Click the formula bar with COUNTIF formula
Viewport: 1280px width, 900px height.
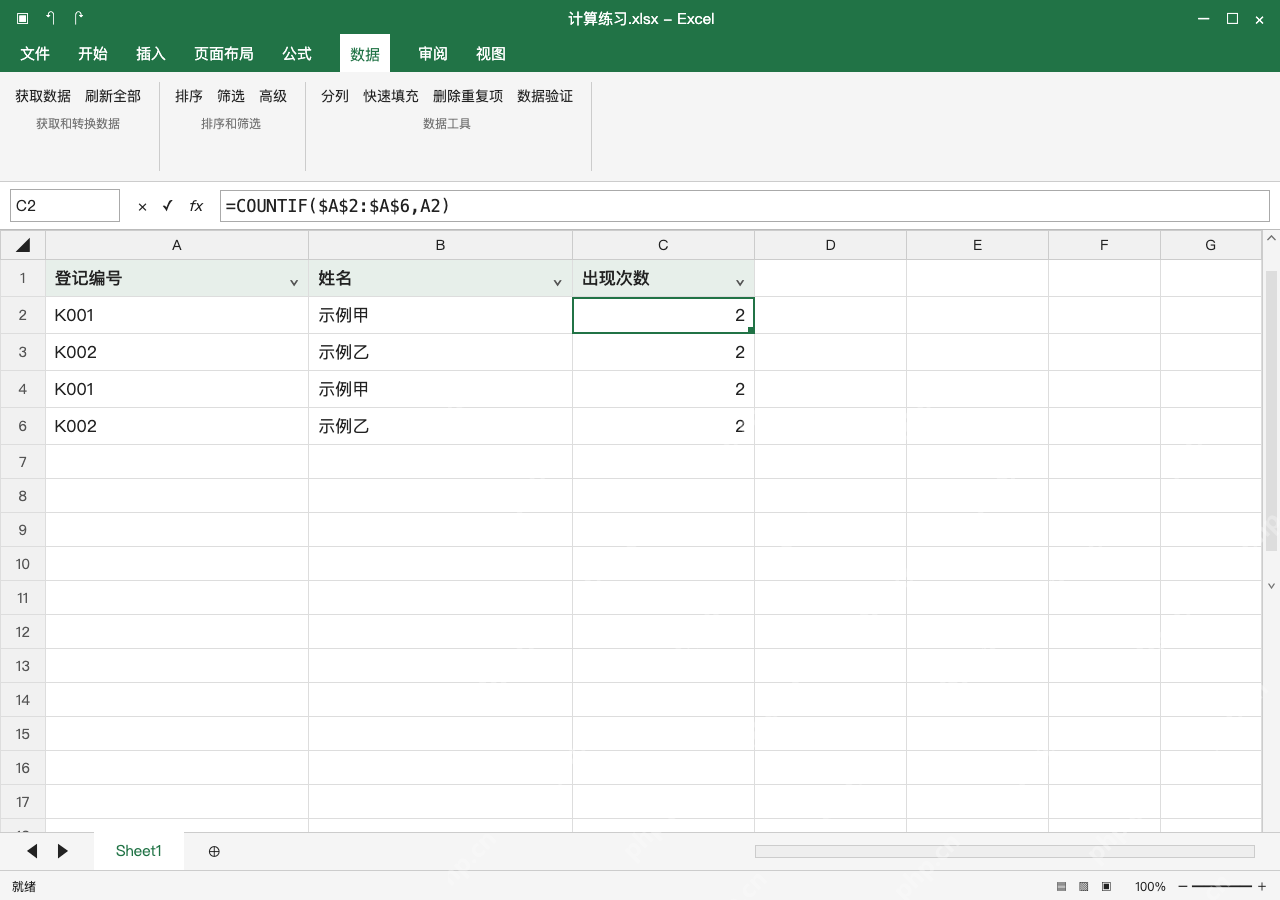(745, 206)
